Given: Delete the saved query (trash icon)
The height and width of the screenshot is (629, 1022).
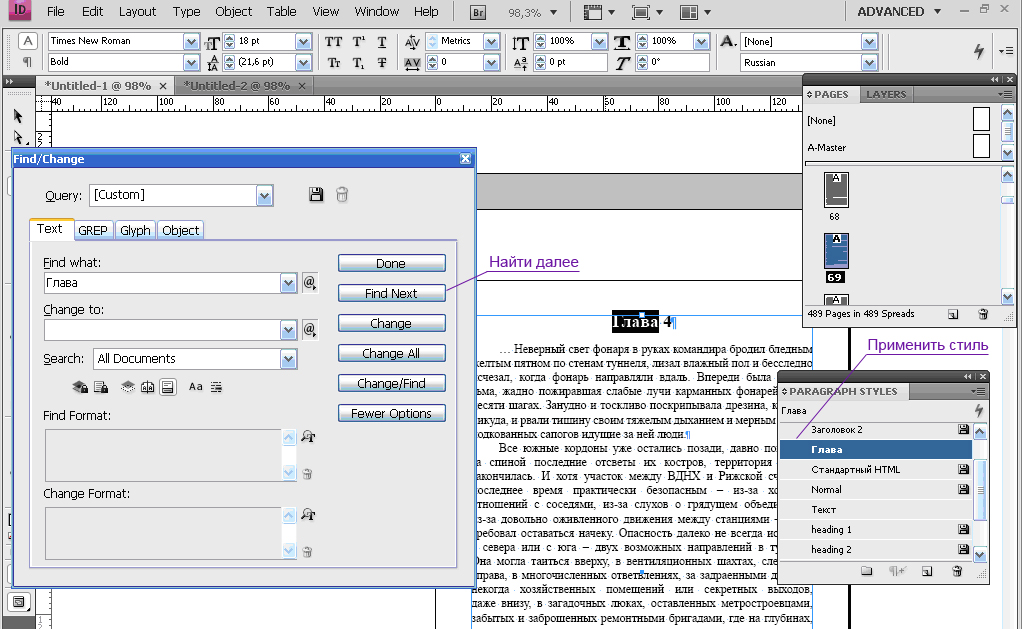Looking at the screenshot, I should tap(342, 194).
